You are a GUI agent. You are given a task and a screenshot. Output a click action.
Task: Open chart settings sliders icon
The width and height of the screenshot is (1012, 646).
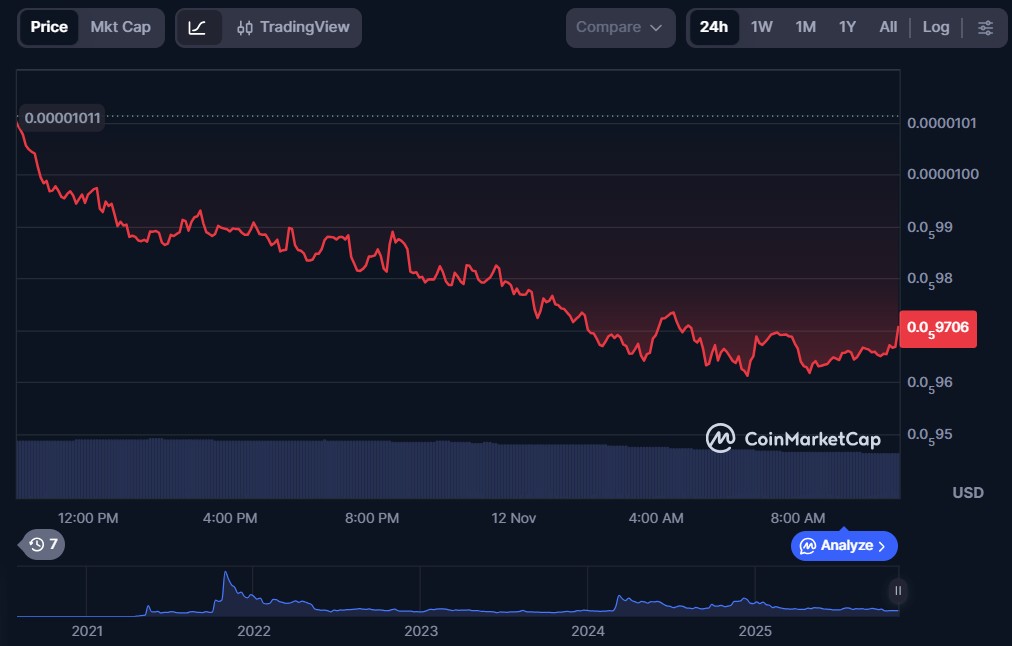pyautogui.click(x=986, y=27)
